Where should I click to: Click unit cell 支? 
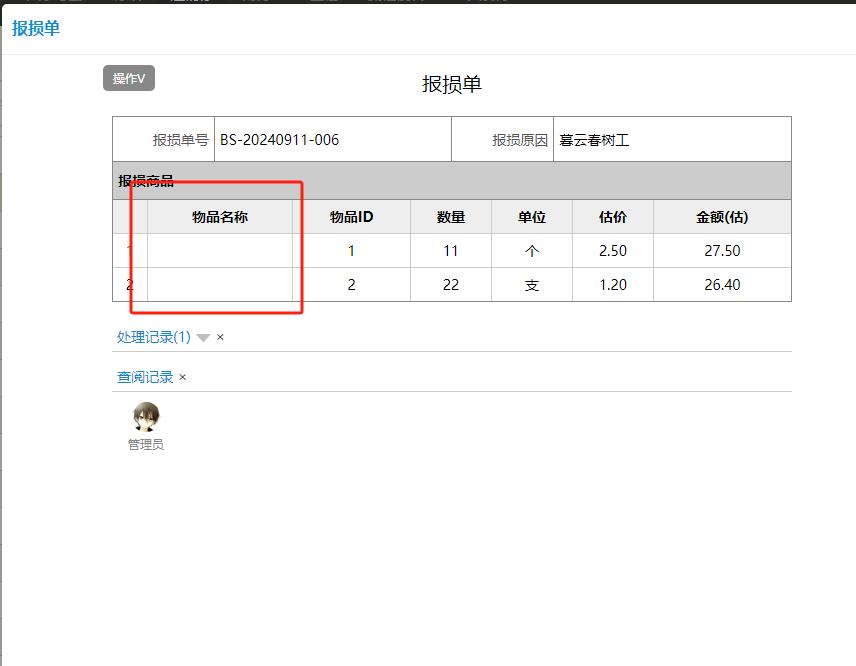pos(532,285)
